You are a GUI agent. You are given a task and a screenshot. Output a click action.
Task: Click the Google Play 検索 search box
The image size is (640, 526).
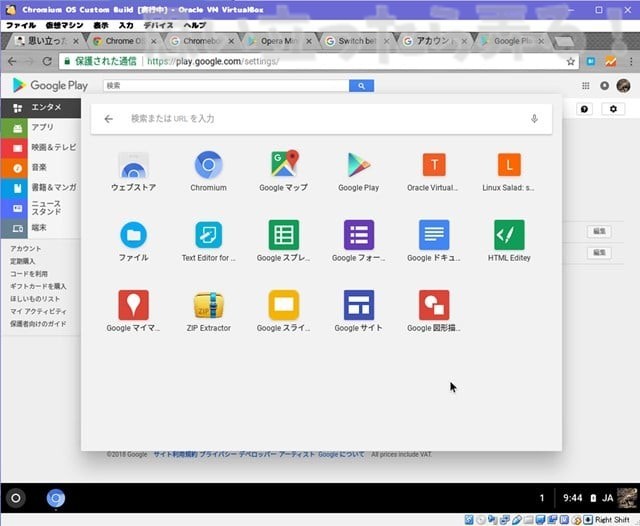tap(226, 86)
